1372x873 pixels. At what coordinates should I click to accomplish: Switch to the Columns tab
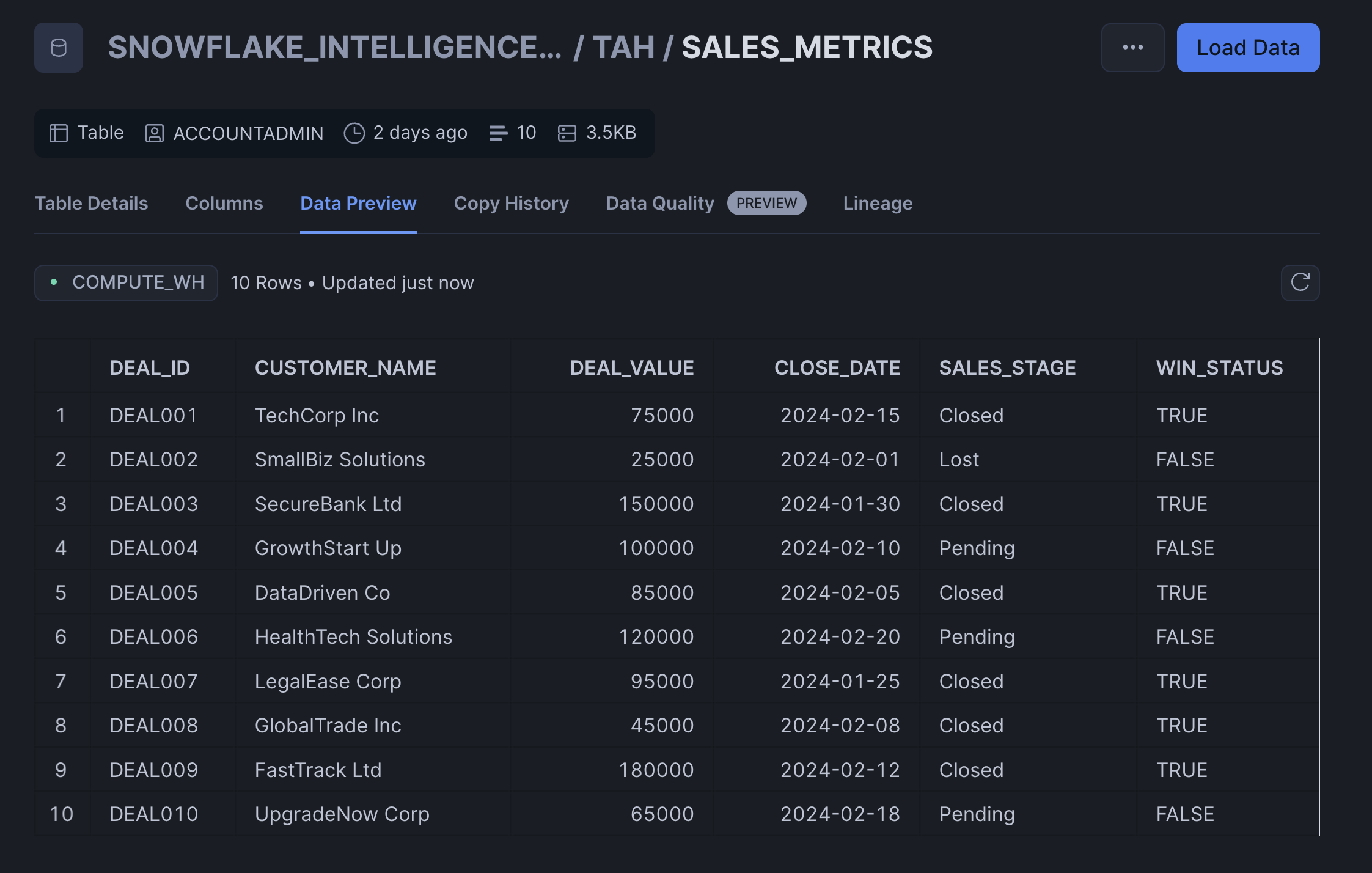tap(224, 203)
